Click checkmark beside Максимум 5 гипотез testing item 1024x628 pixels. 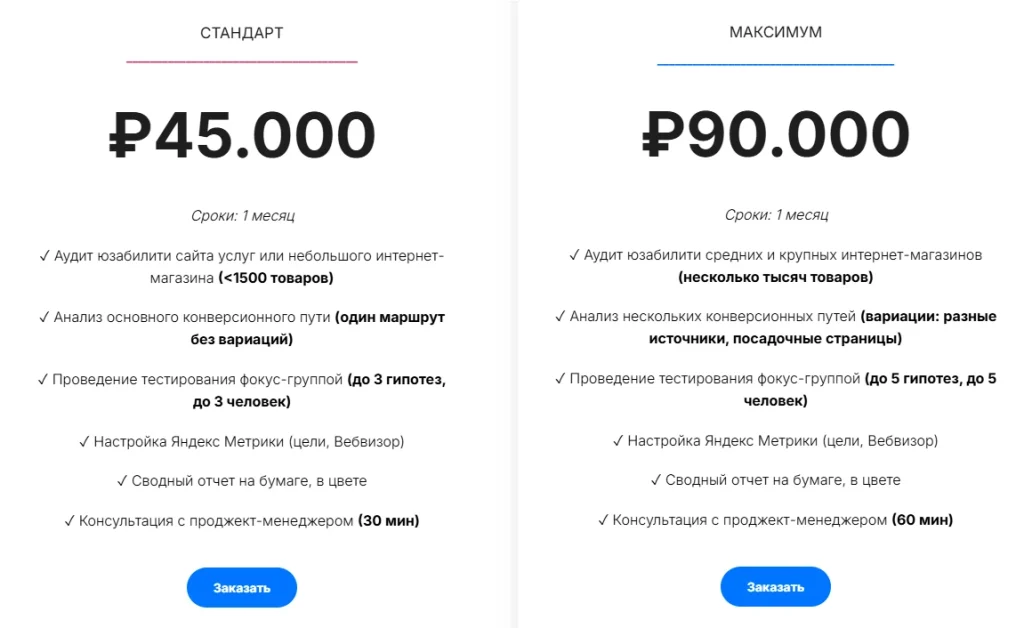tap(560, 379)
